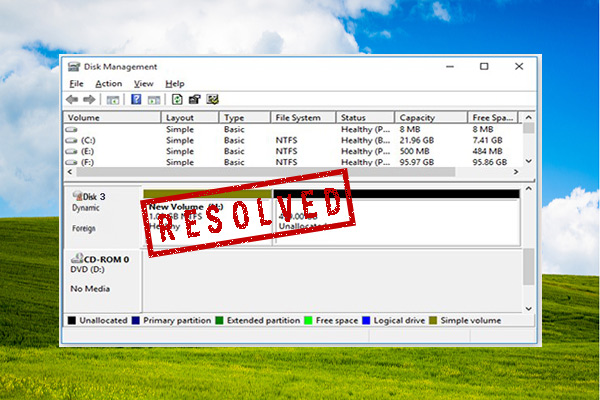This screenshot has height=400, width=600.
Task: Click the 21.96 GB capacity cell
Action: (417, 140)
